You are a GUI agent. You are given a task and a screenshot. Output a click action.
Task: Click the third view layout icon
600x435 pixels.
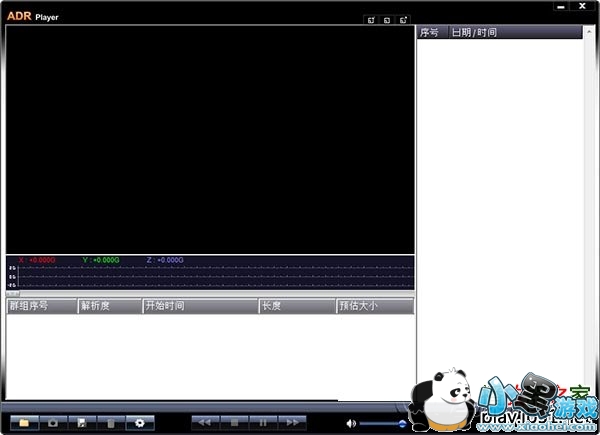tap(403, 20)
